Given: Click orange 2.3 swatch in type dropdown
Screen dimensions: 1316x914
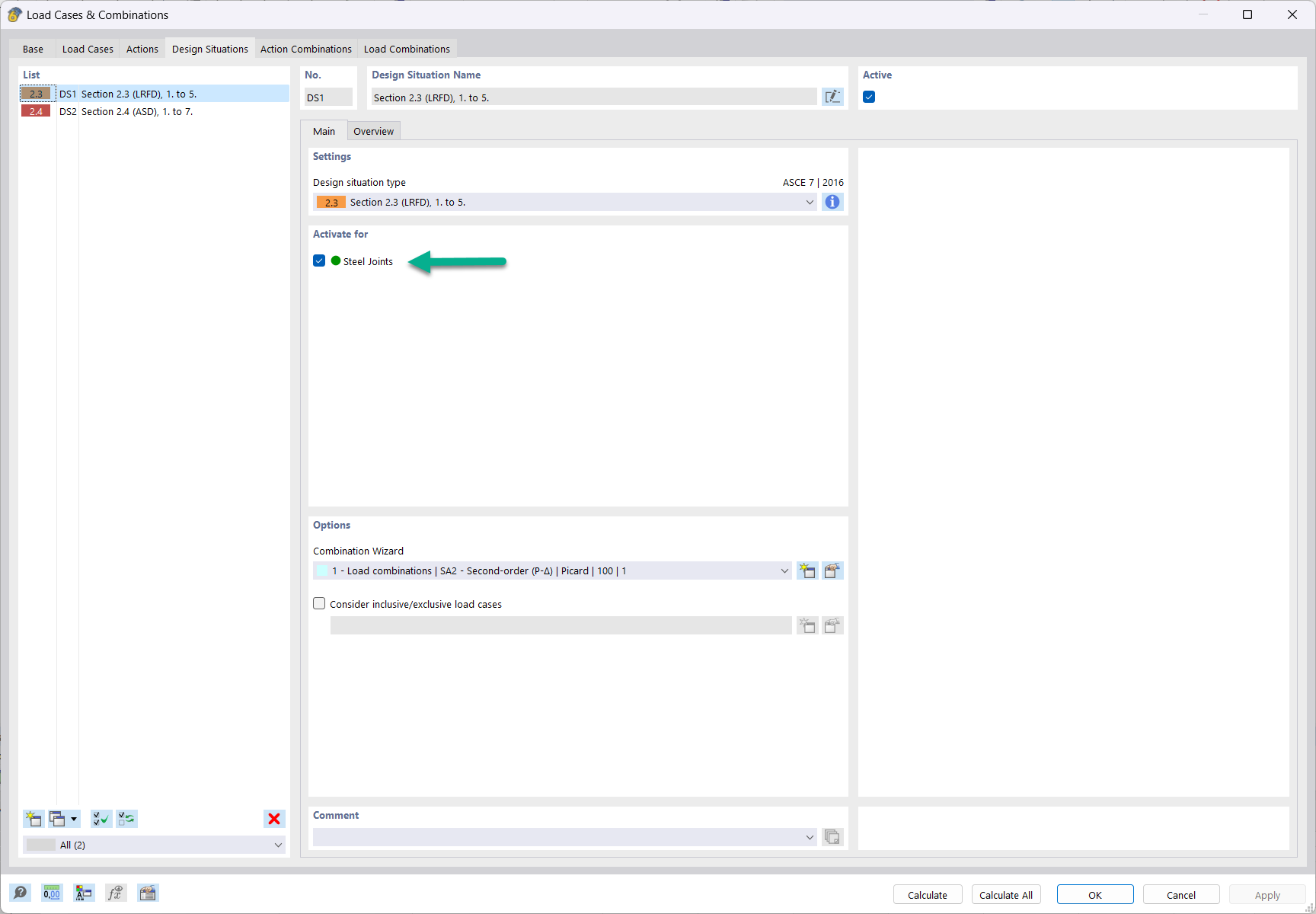Looking at the screenshot, I should pyautogui.click(x=331, y=202).
